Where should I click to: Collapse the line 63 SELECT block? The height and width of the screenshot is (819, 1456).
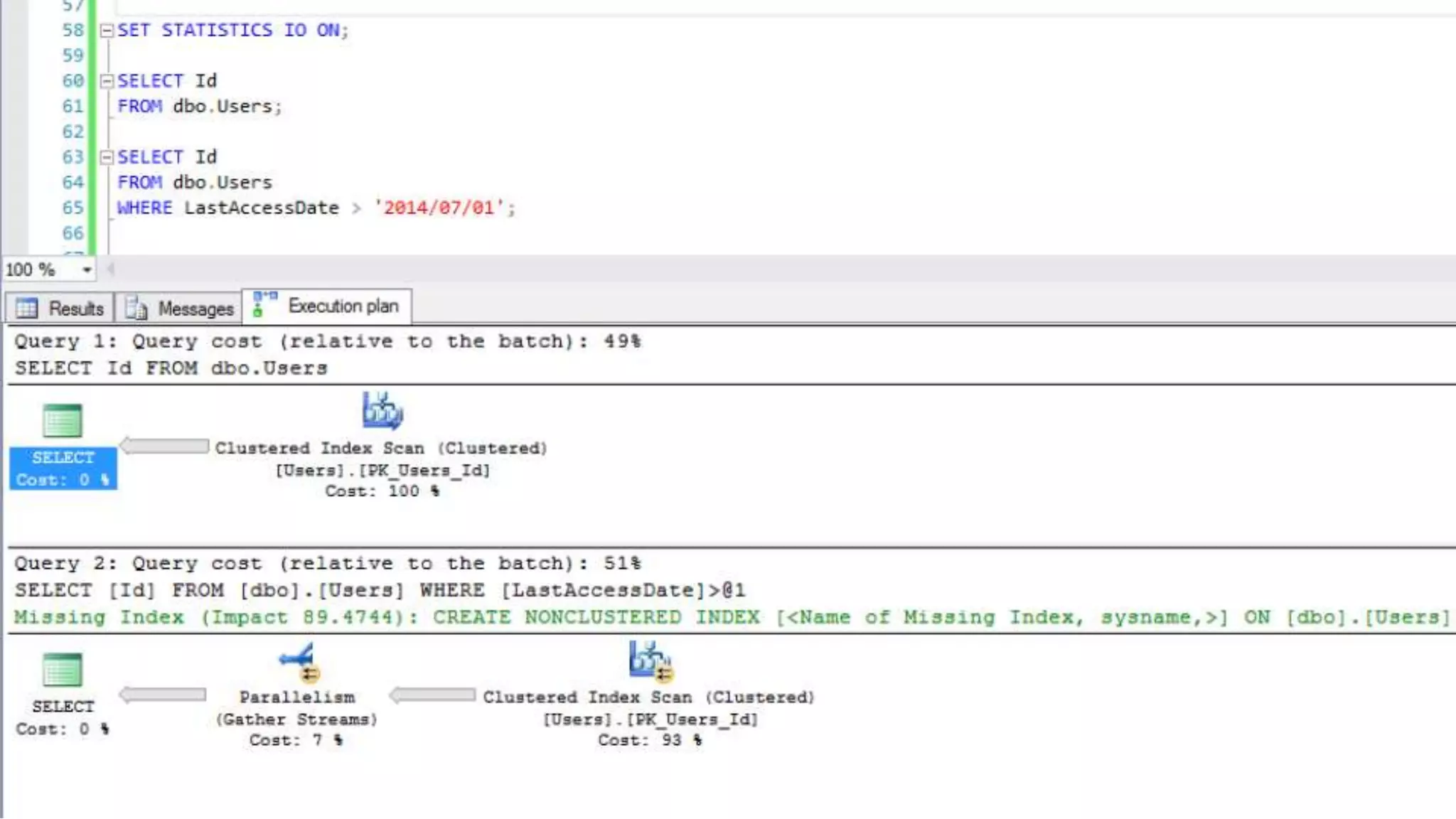tap(107, 157)
